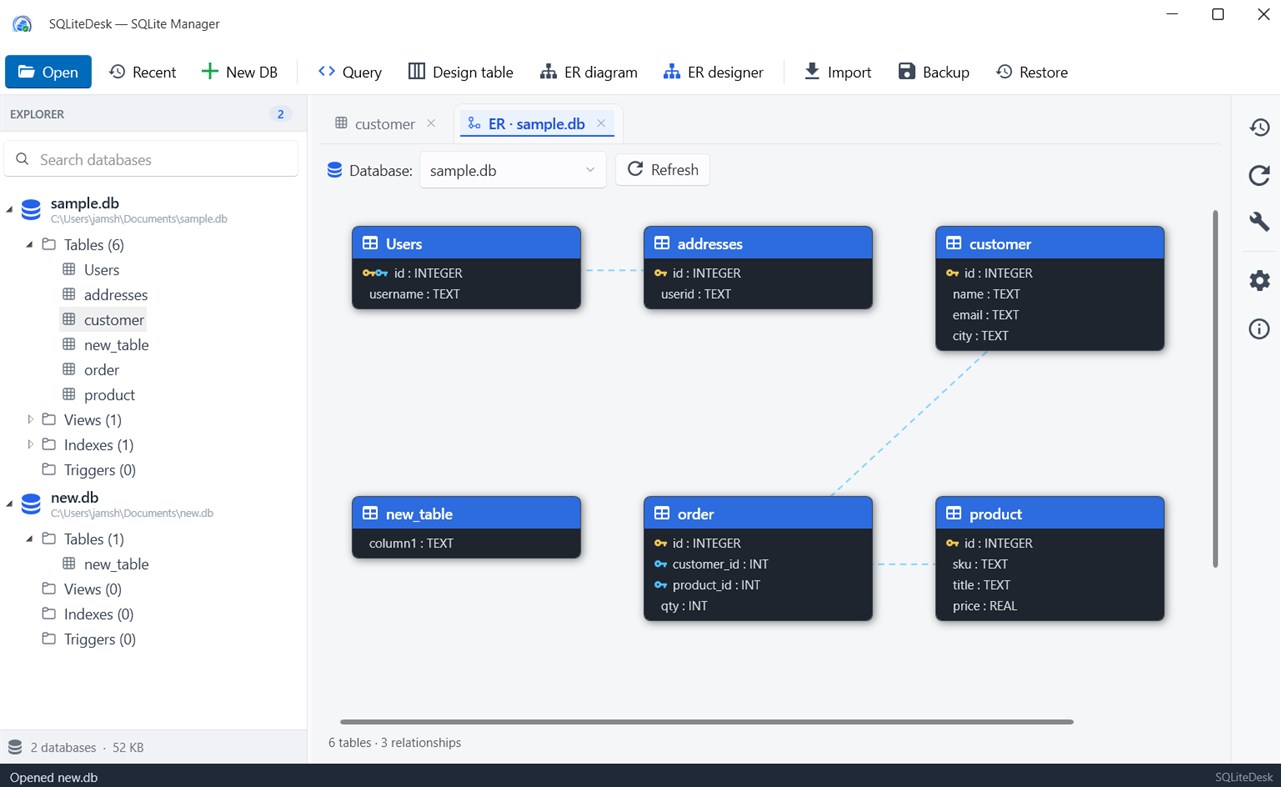
Task: Click the Open database button
Action: pyautogui.click(x=48, y=72)
